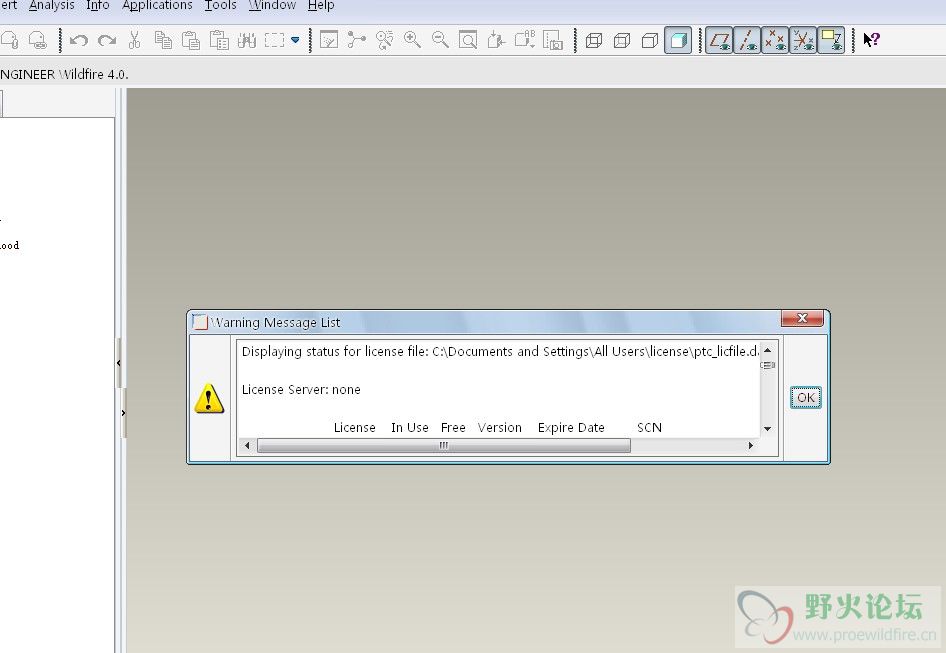This screenshot has width=946, height=653.
Task: Switch to Wireframe display mode
Action: click(x=594, y=40)
